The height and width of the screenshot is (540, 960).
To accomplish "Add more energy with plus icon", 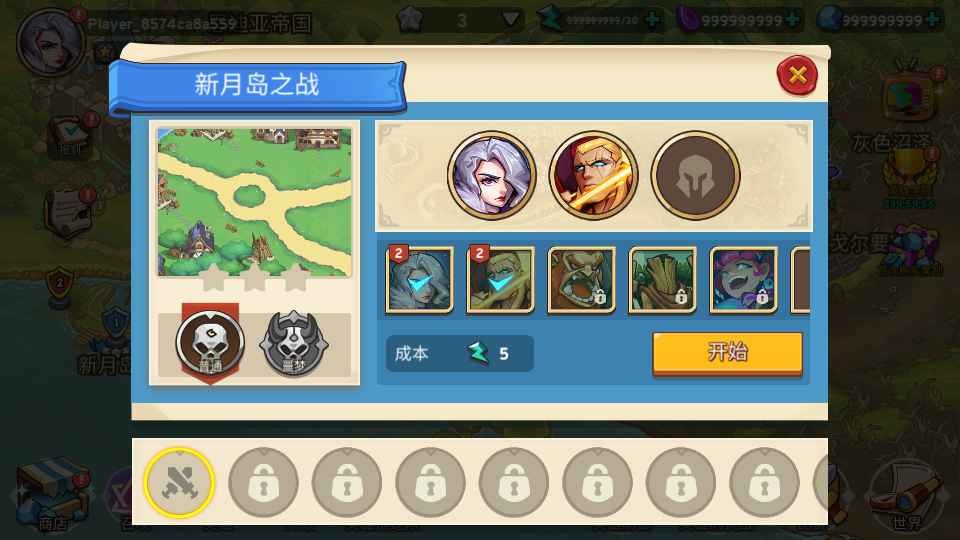I will (653, 20).
